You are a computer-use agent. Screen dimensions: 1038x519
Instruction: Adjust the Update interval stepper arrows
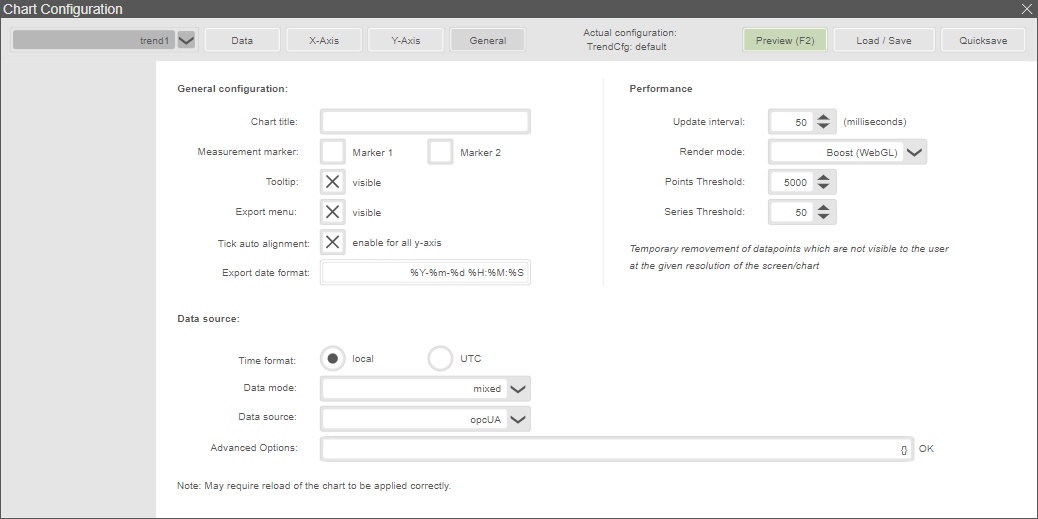tap(823, 122)
